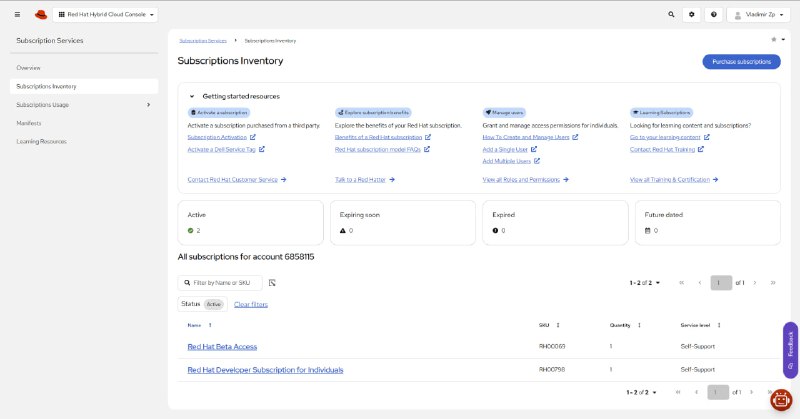Open Contact Red Hat Customer Service link
Screen dimensions: 800x419
tap(237, 180)
